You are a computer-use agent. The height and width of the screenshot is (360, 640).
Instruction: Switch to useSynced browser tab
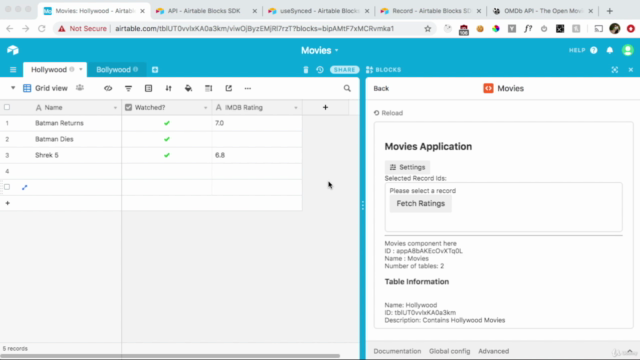click(x=318, y=11)
